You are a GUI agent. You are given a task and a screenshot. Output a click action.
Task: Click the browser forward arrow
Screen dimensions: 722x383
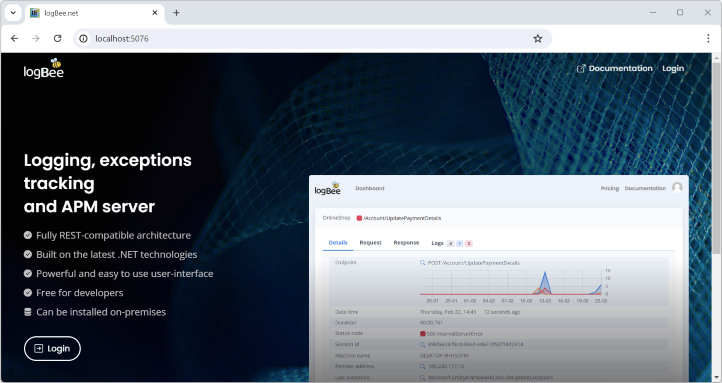[36, 39]
